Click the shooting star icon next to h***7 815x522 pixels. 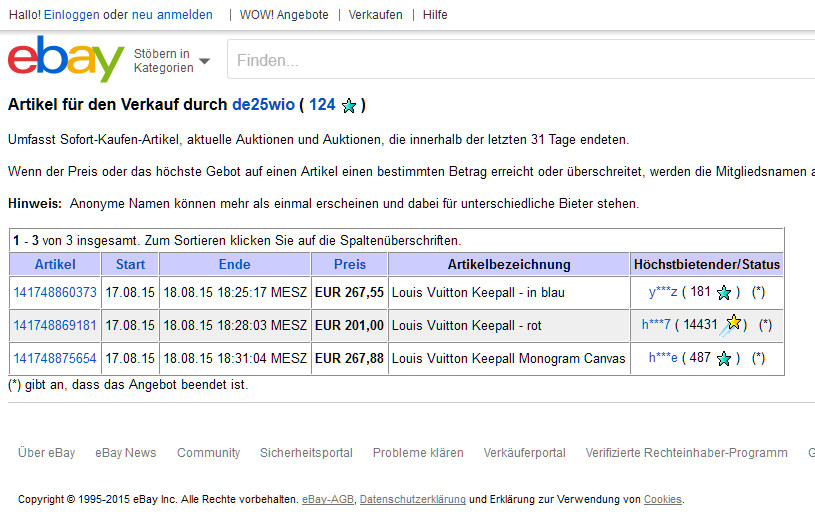click(731, 325)
